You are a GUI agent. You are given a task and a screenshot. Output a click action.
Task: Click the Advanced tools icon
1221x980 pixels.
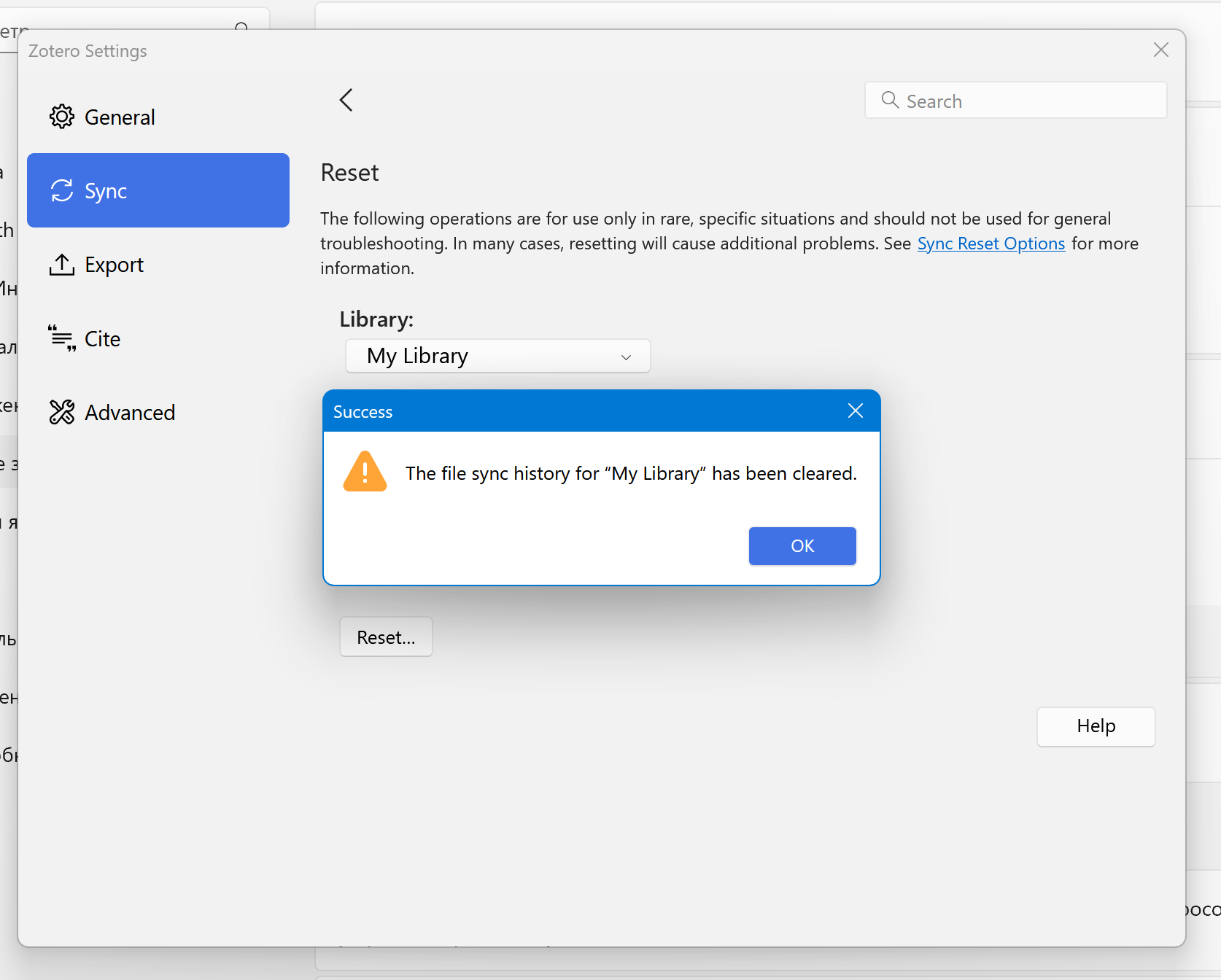click(x=62, y=412)
